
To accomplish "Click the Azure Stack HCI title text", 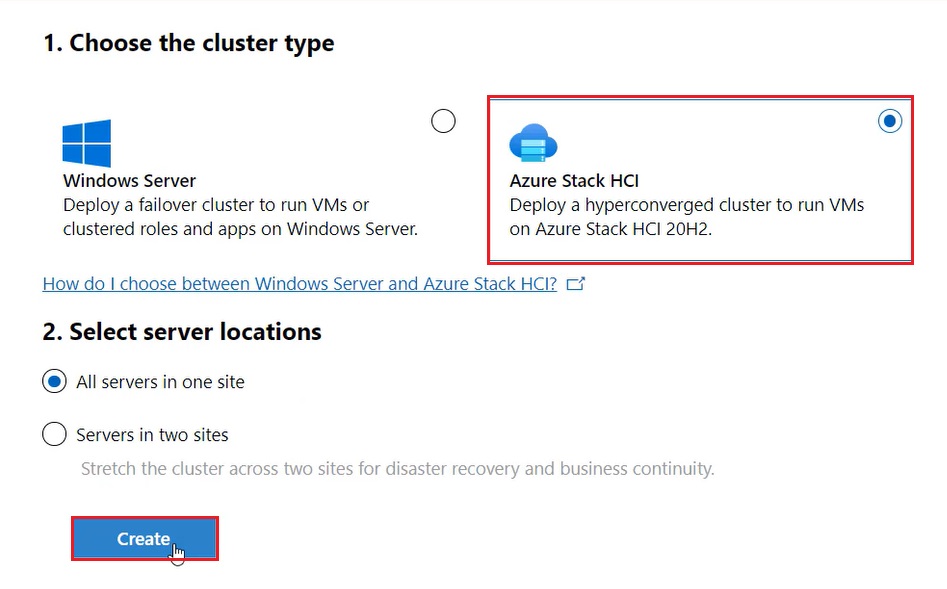I will click(x=575, y=181).
